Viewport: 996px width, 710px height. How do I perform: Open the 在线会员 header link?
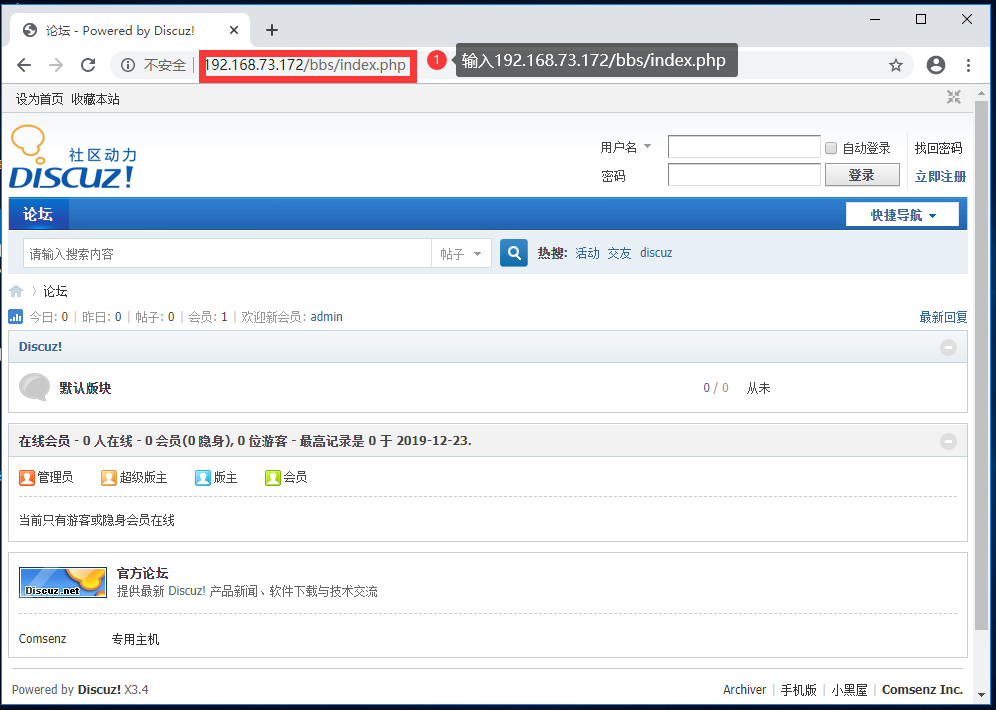pyautogui.click(x=44, y=441)
